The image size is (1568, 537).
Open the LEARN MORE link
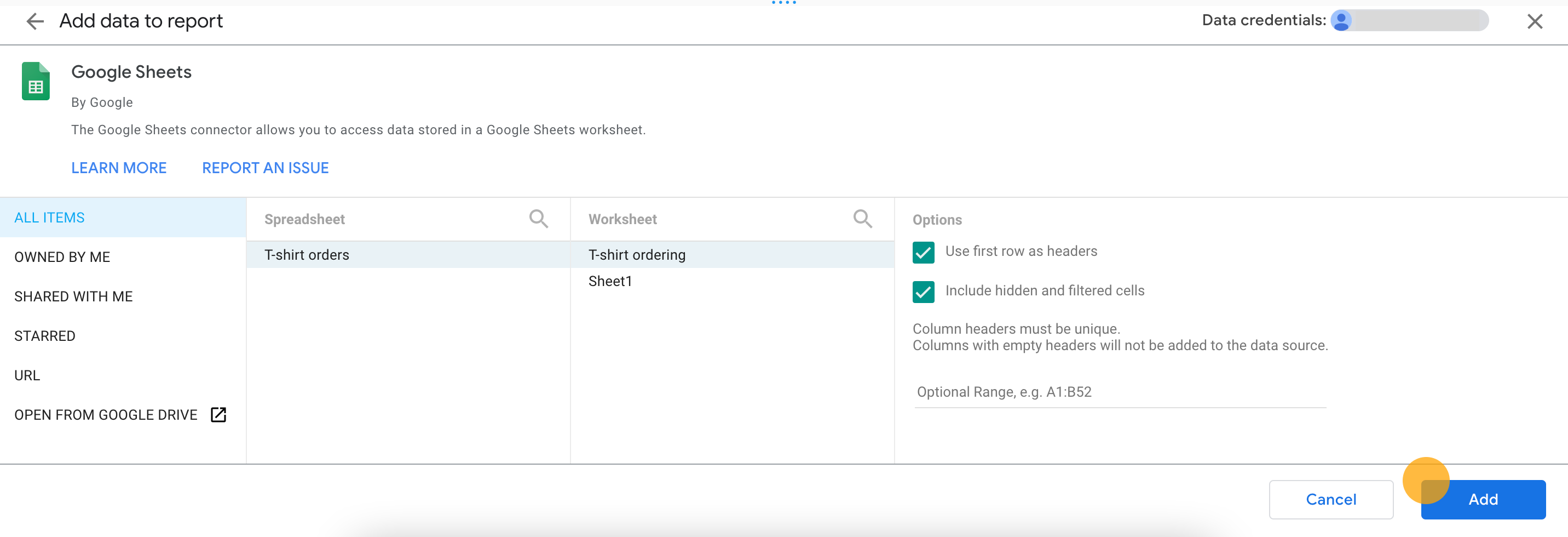tap(119, 168)
